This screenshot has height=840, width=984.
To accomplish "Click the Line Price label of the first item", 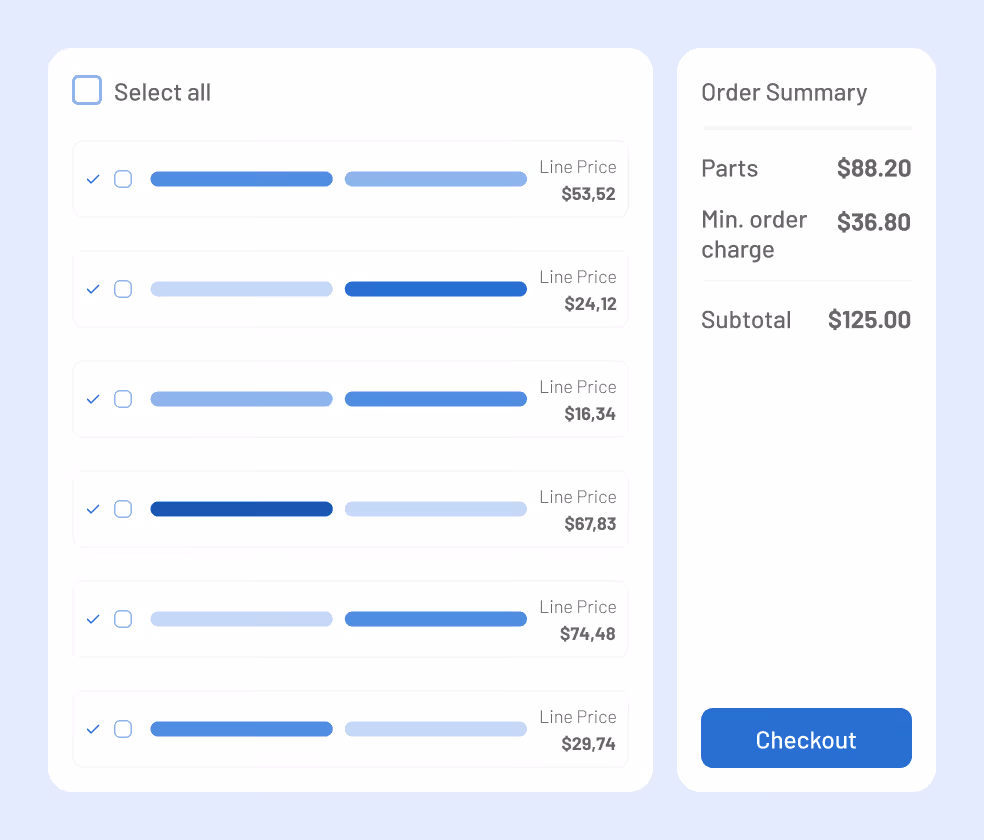I will [x=578, y=167].
